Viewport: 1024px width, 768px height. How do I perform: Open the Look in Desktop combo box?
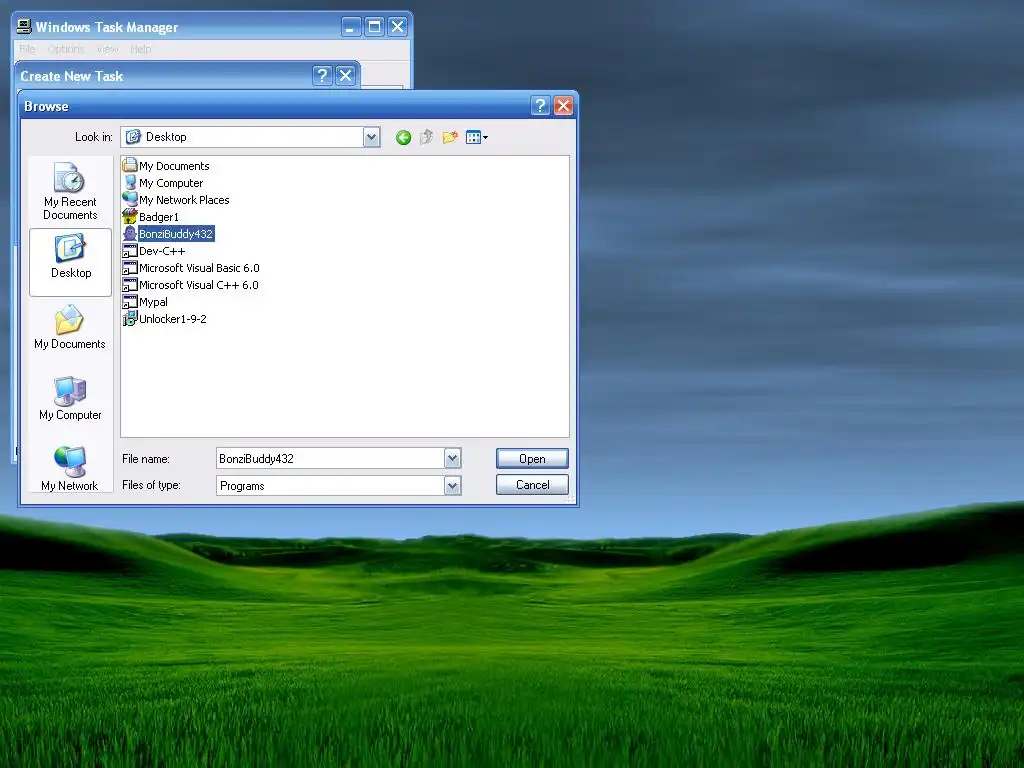click(x=251, y=137)
